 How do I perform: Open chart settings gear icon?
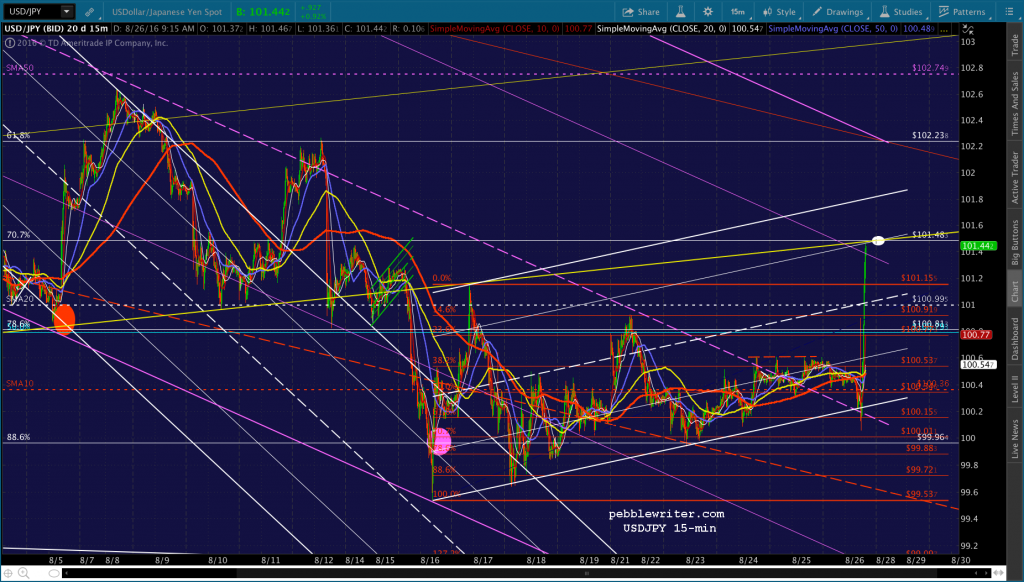click(708, 12)
